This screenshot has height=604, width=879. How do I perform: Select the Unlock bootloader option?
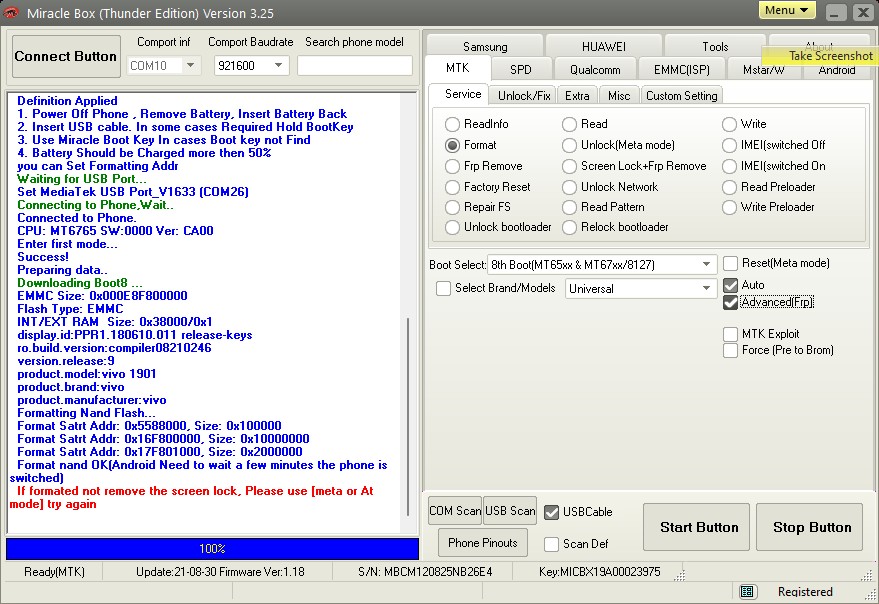452,227
